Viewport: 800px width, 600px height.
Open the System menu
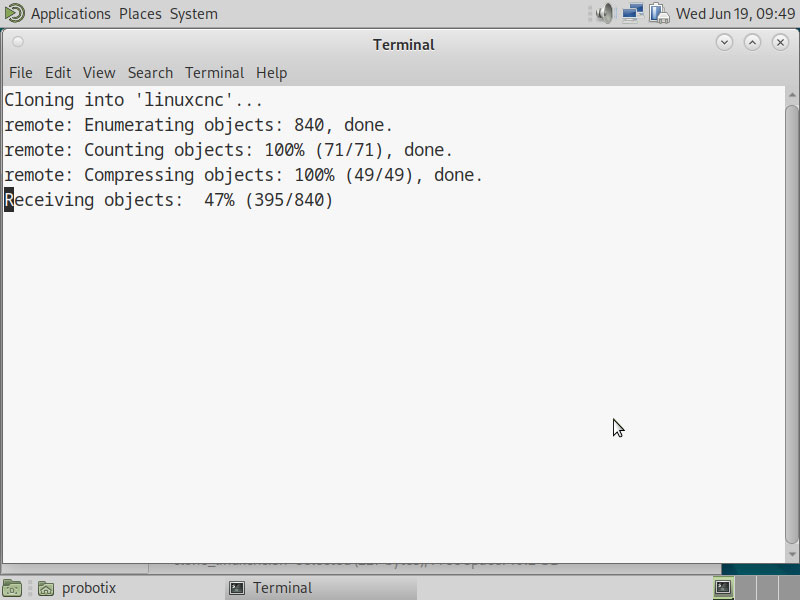pyautogui.click(x=193, y=14)
